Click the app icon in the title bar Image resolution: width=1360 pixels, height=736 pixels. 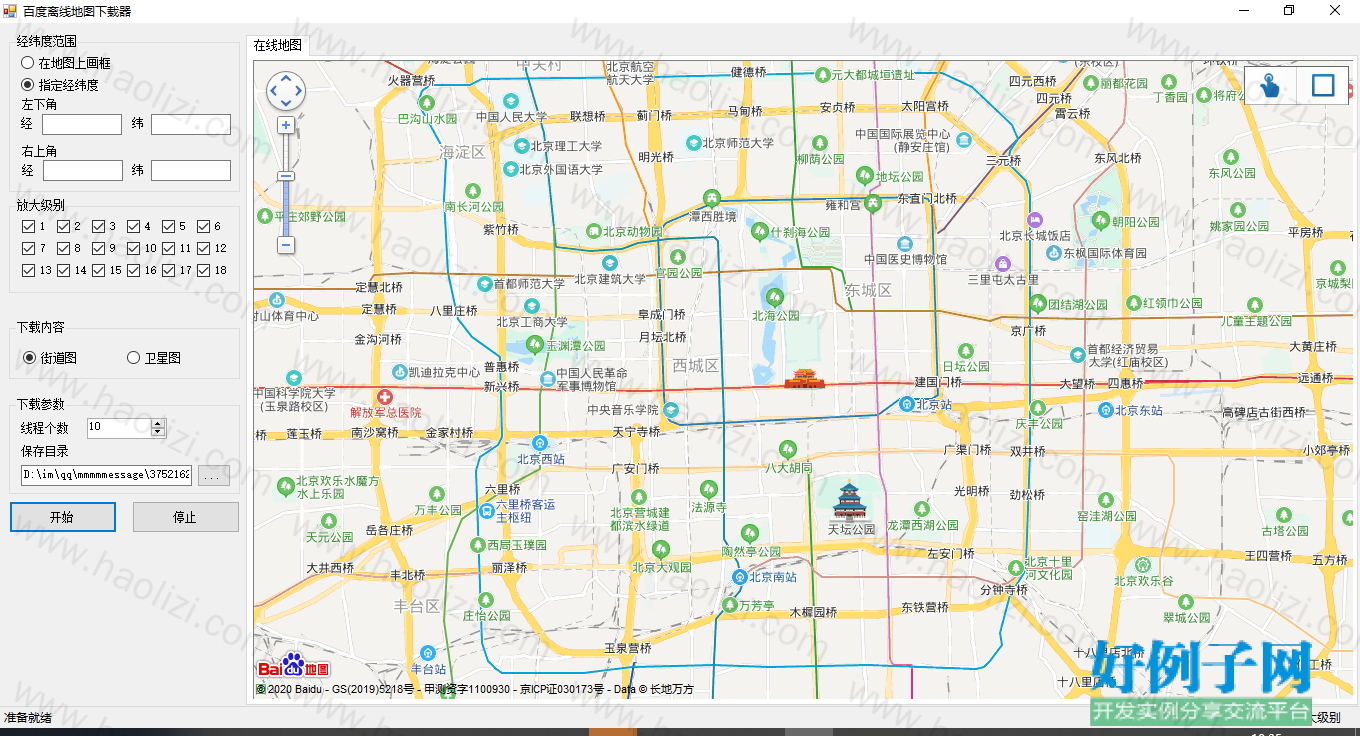point(11,11)
